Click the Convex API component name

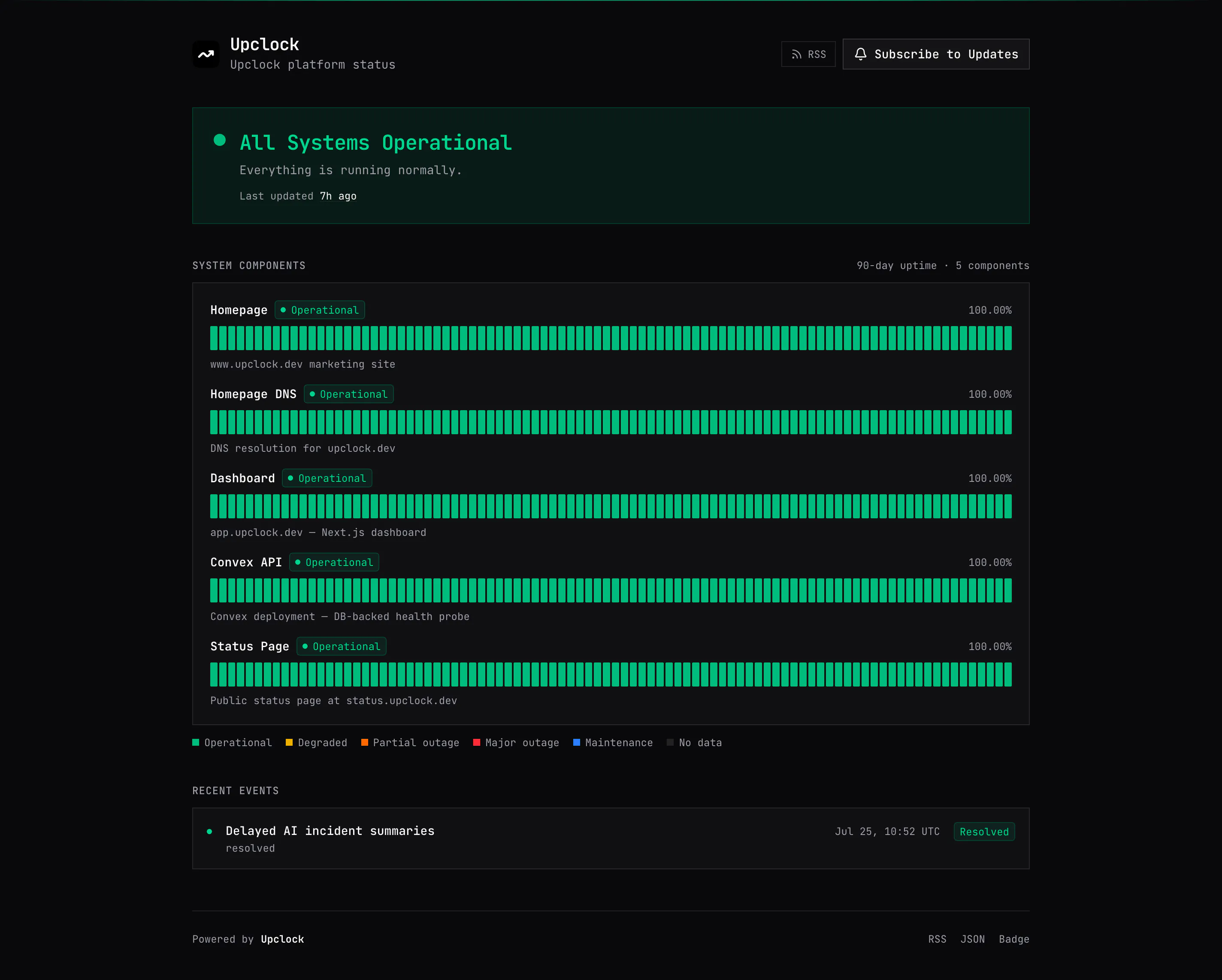(x=246, y=562)
